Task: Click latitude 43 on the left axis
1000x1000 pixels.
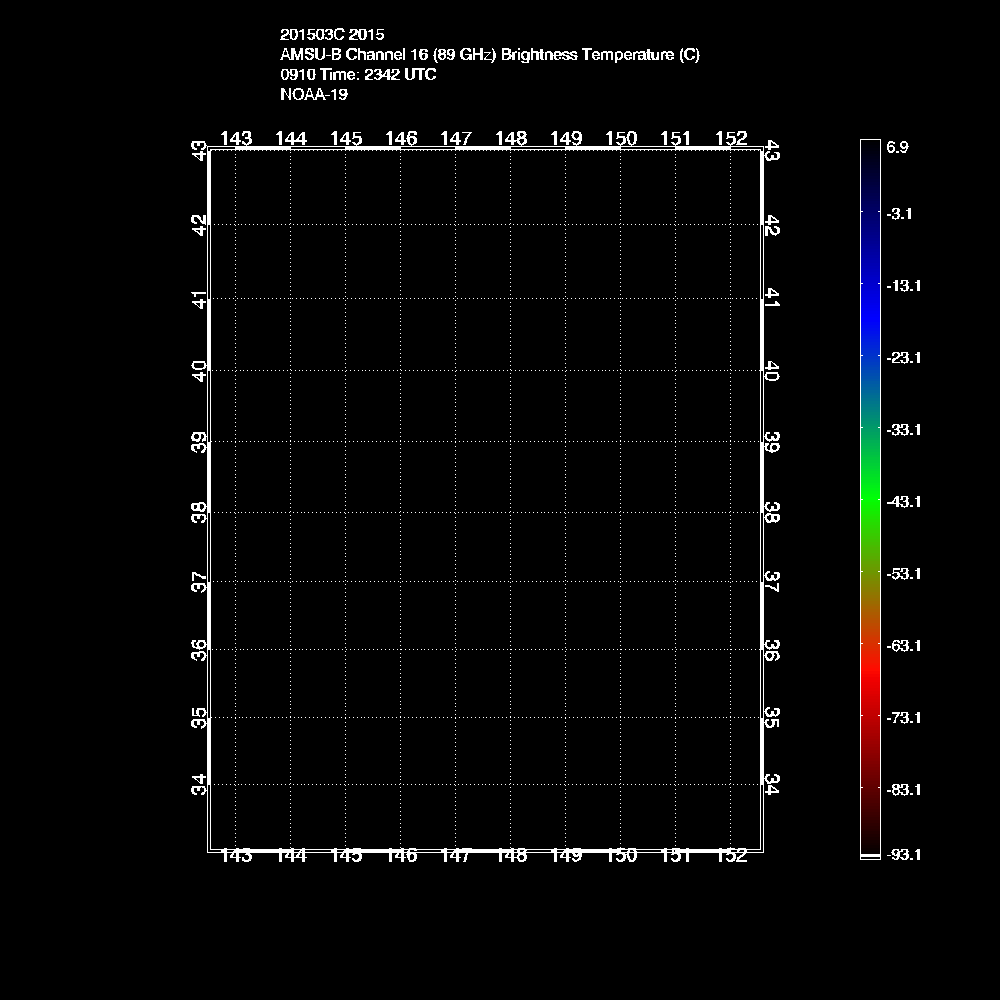Action: [x=200, y=150]
